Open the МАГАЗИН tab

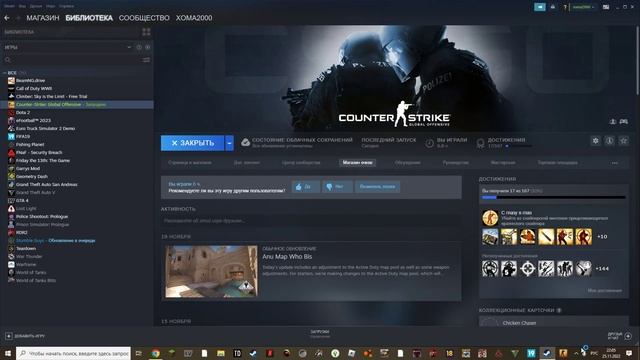(43, 18)
